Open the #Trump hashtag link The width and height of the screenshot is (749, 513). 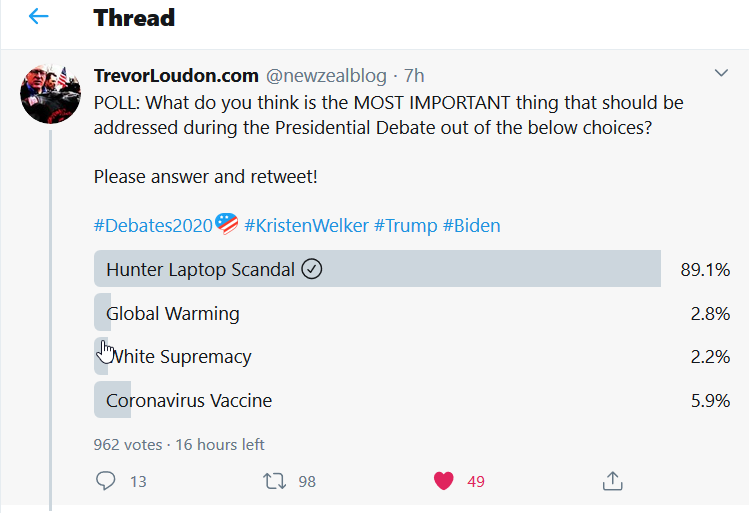click(405, 225)
